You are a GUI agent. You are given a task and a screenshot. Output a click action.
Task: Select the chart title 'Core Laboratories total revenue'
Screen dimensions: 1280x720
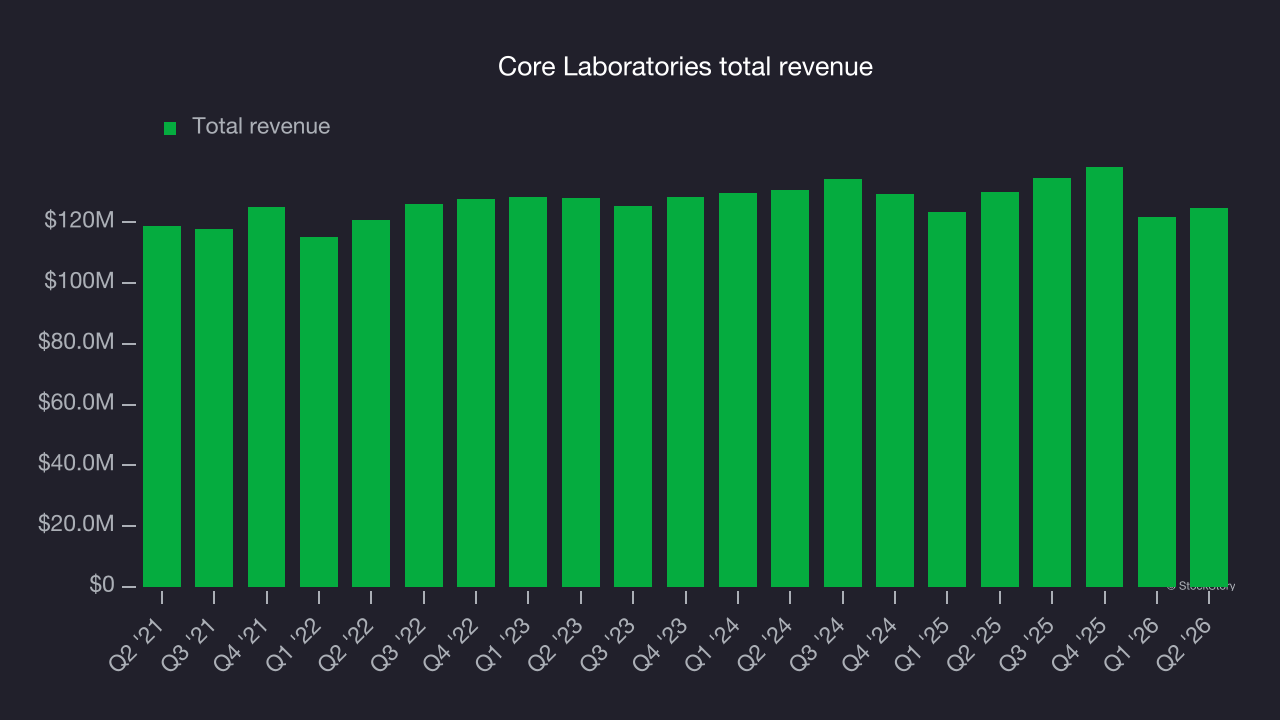(686, 67)
